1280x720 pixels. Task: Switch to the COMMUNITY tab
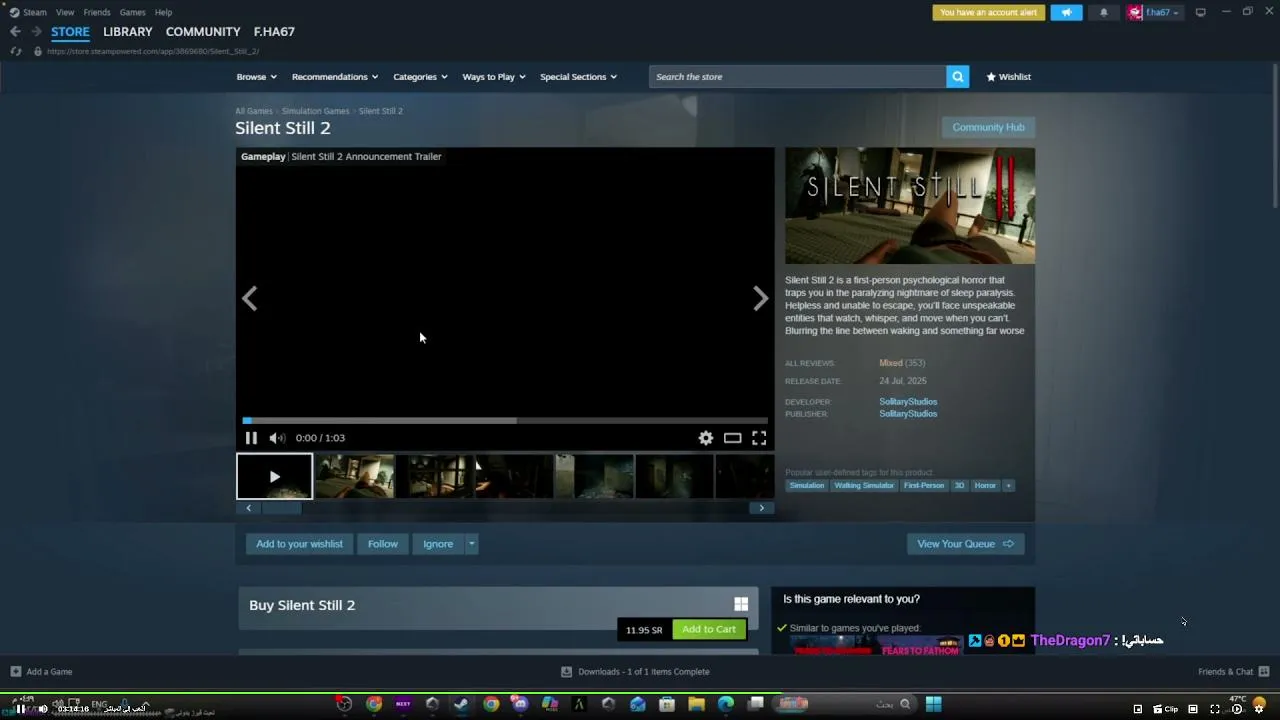tap(203, 32)
